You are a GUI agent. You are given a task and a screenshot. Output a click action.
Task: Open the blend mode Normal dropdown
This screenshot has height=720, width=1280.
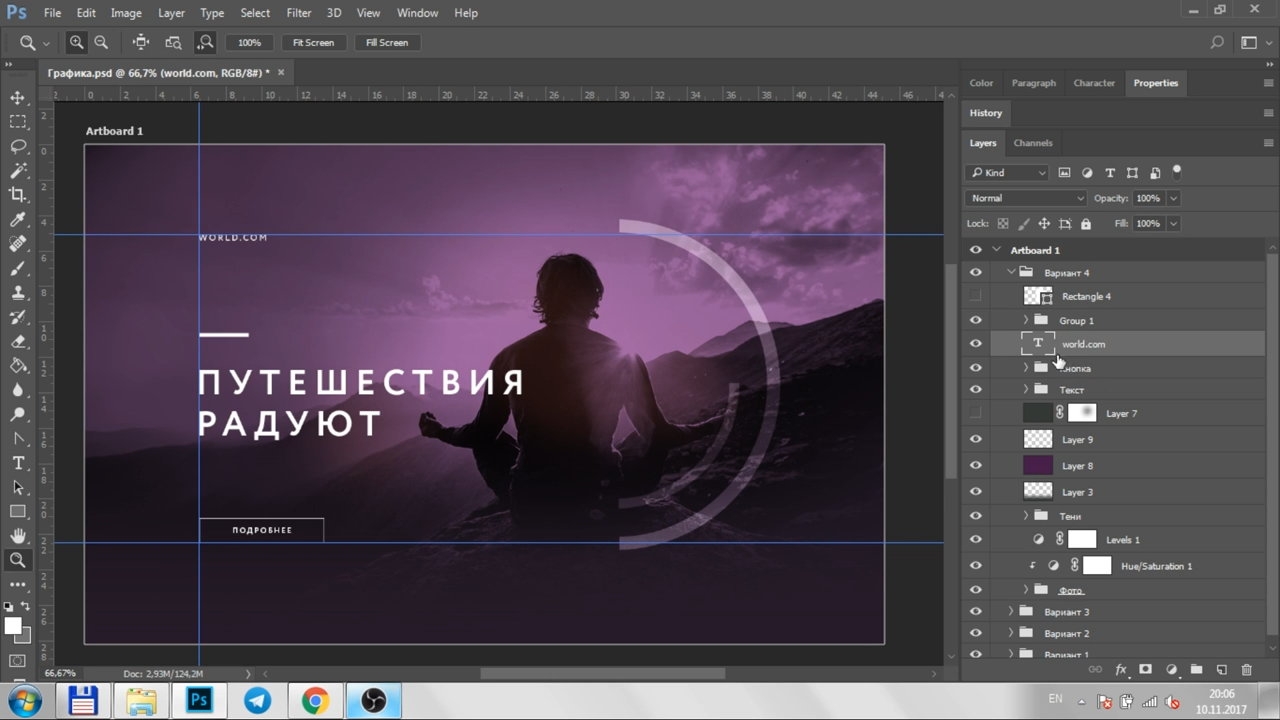pyautogui.click(x=1026, y=198)
